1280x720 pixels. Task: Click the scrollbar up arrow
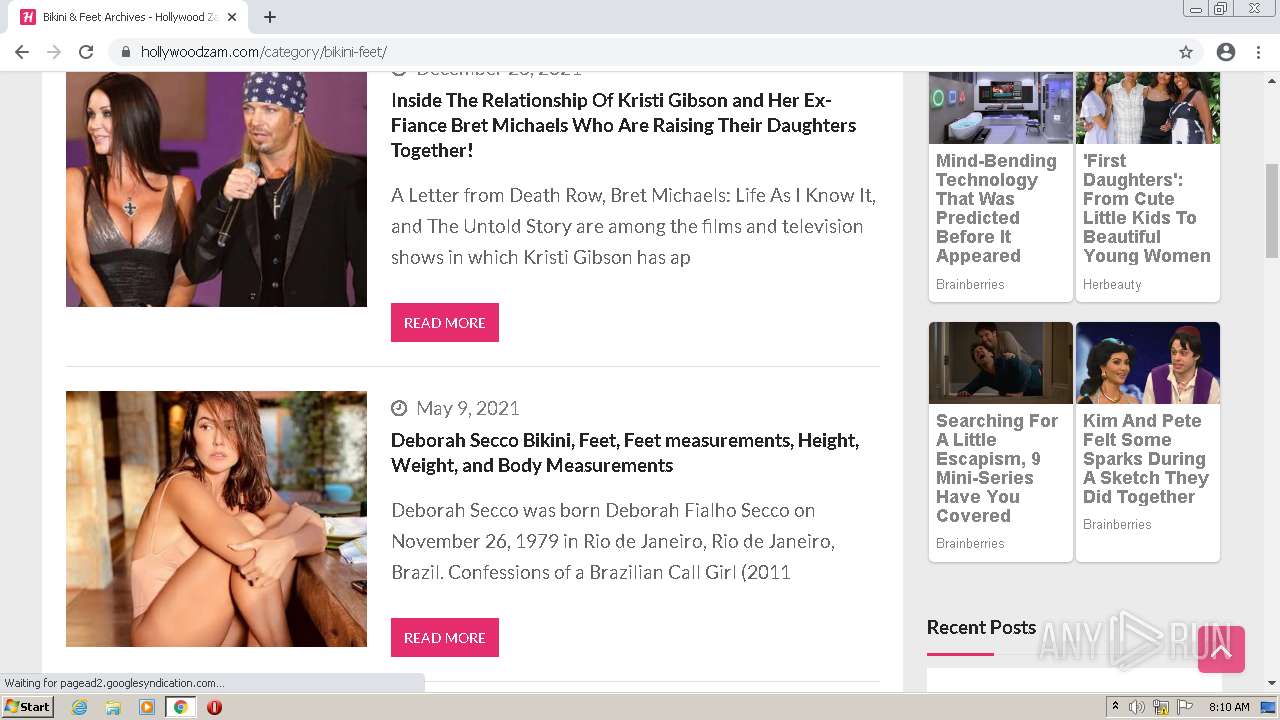pyautogui.click(x=1272, y=79)
